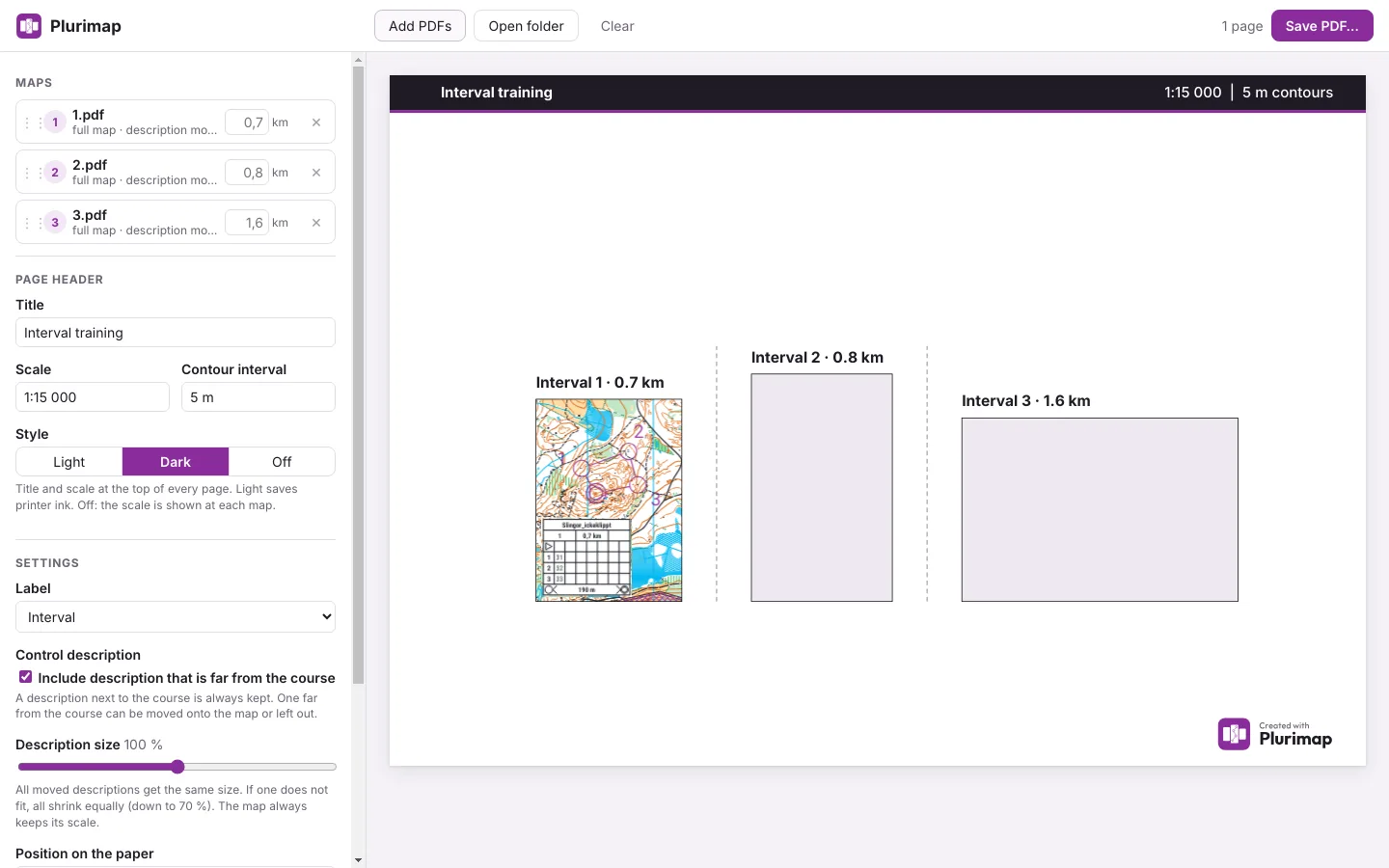Turn the header style Off
The image size is (1389, 868).
pos(282,462)
